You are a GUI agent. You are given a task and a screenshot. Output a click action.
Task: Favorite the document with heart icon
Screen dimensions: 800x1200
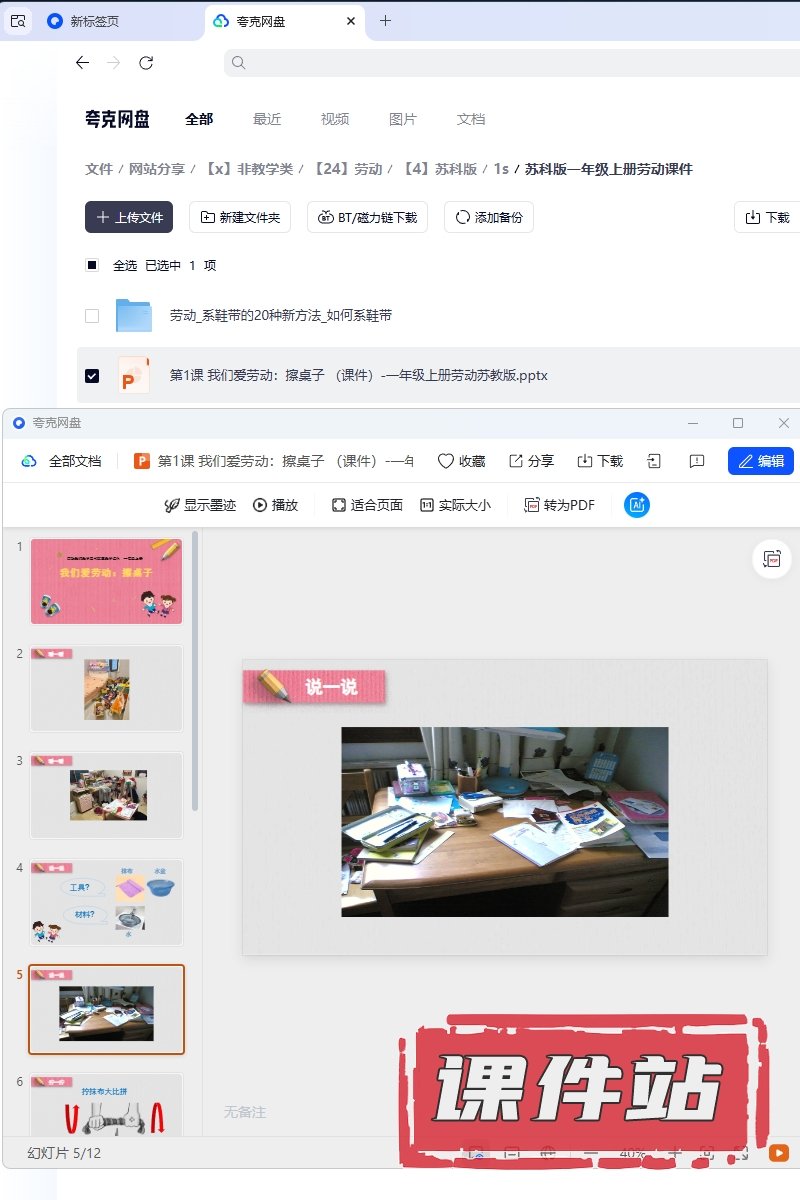click(461, 461)
